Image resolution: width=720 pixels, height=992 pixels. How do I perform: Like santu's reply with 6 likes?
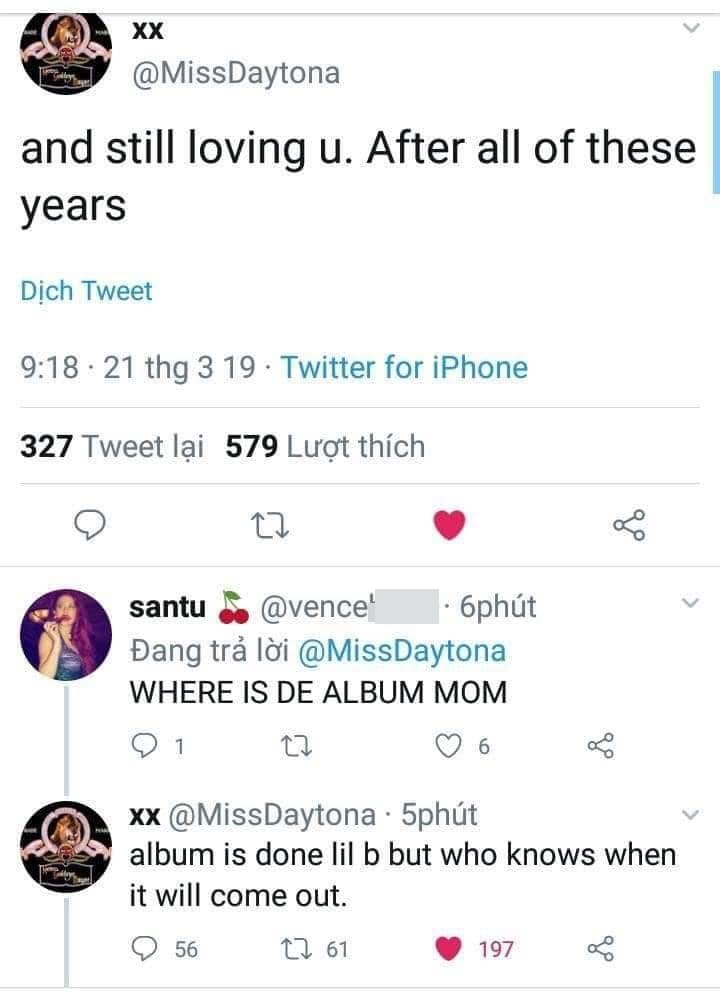point(448,745)
